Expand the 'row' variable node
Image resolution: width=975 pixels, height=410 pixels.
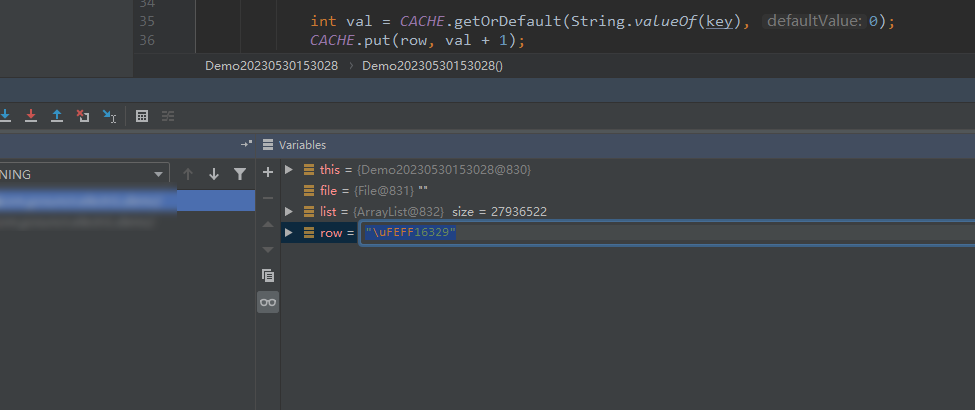point(290,233)
